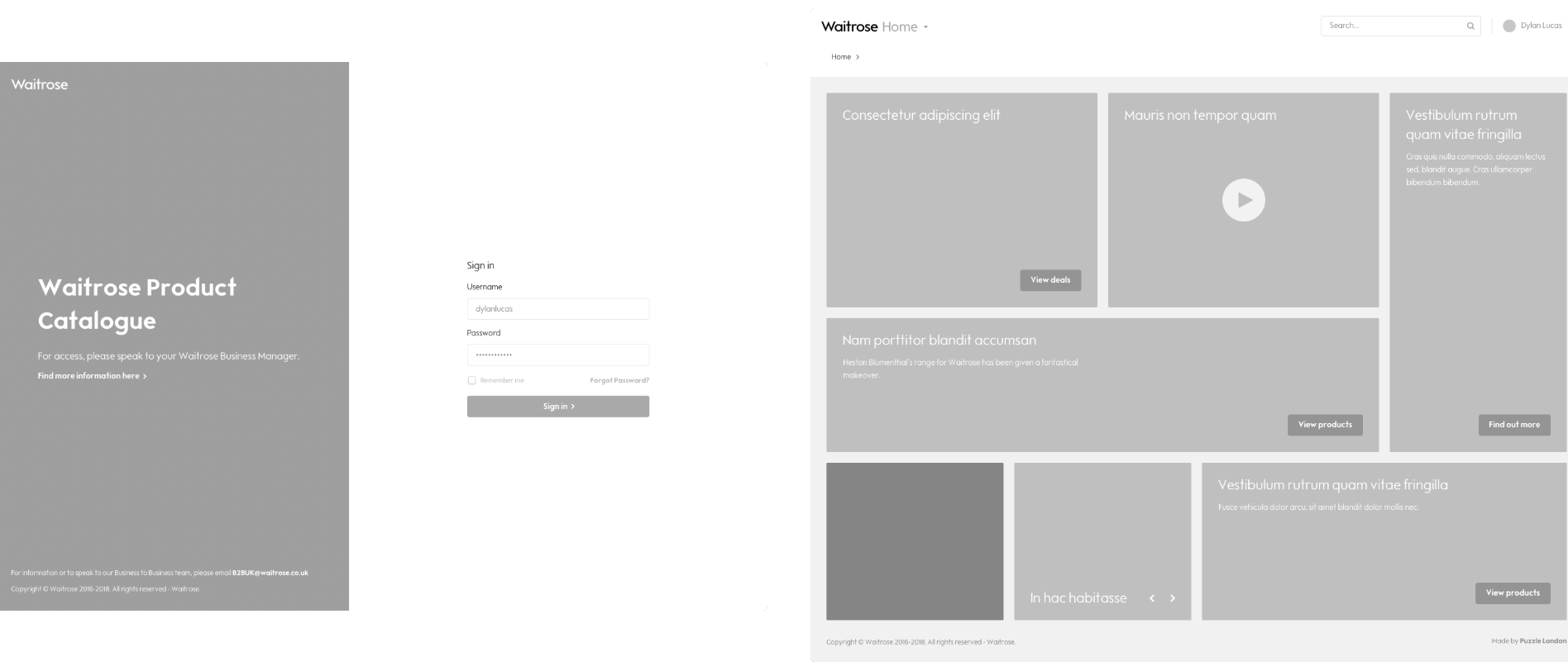The height and width of the screenshot is (662, 1568).
Task: Click the Nam porttitor blandit accumsan heading
Action: click(x=939, y=341)
